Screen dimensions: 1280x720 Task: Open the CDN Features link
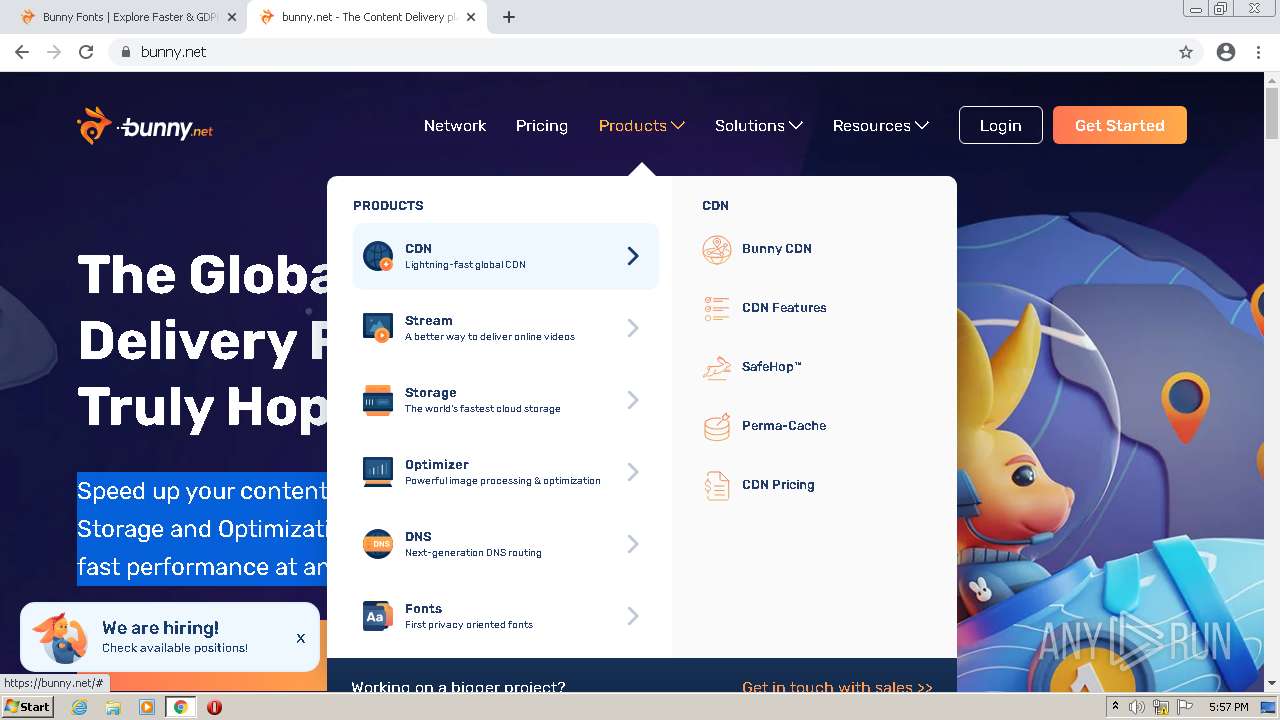[x=784, y=308]
